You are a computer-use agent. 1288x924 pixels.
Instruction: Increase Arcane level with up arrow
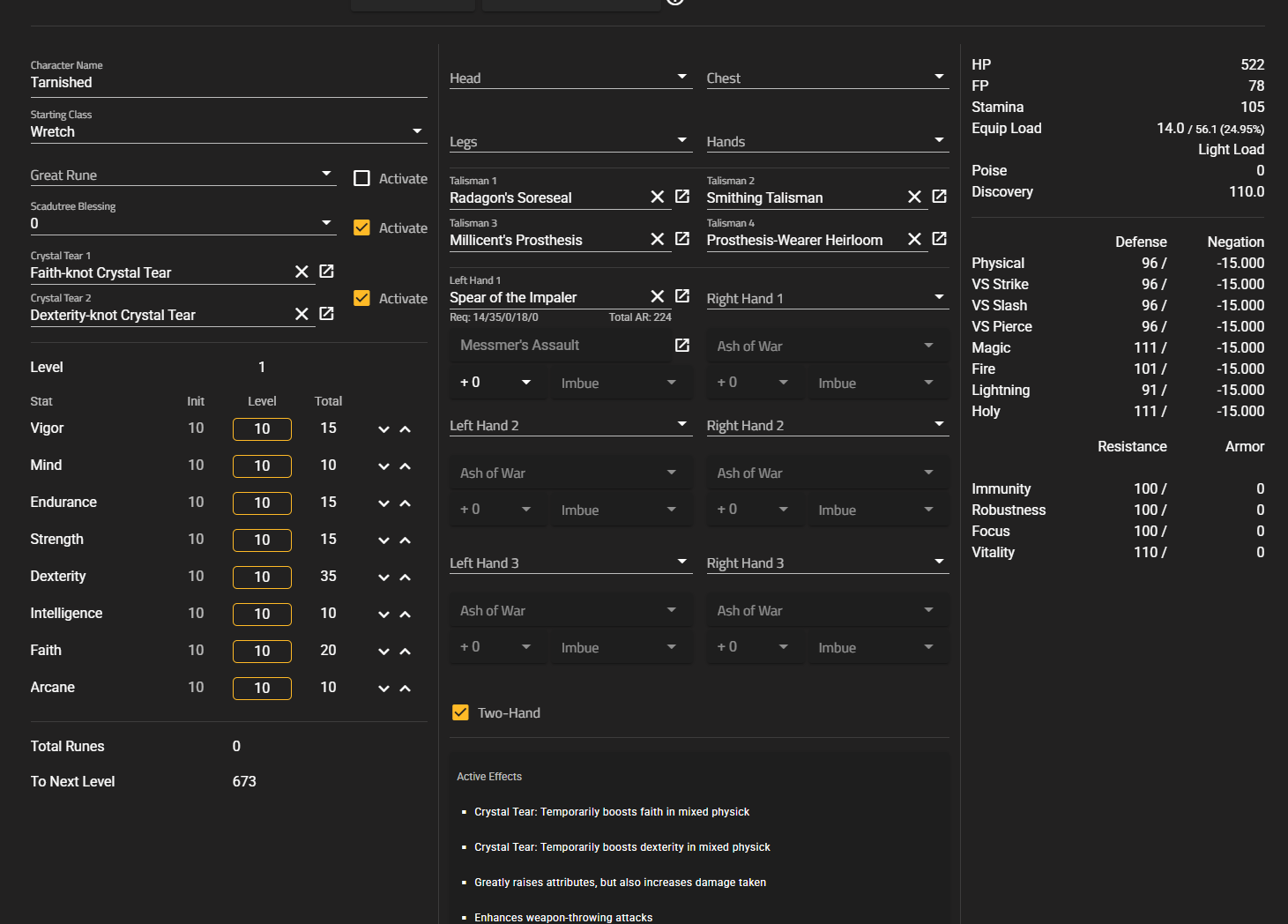[406, 689]
